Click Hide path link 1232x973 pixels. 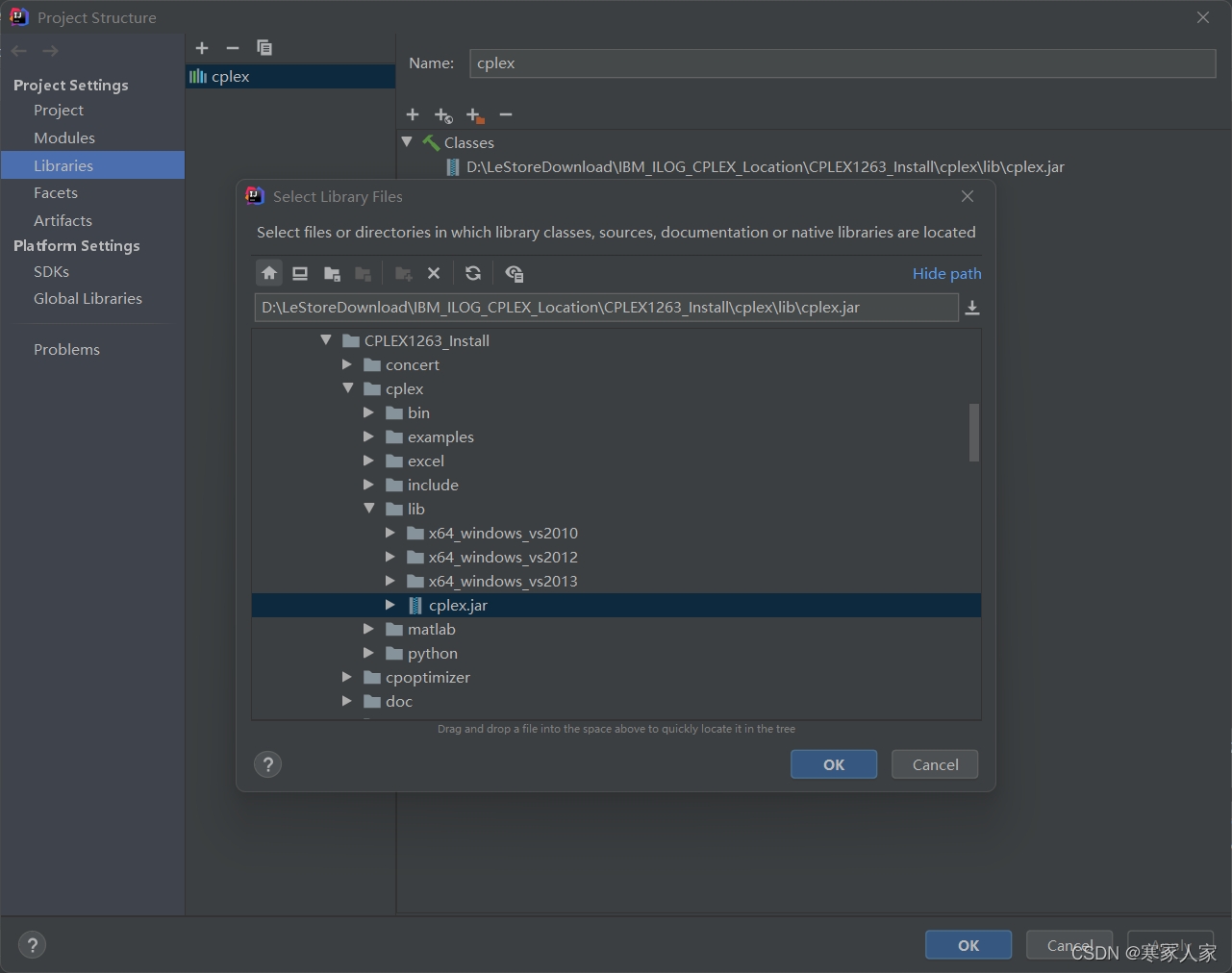tap(947, 274)
